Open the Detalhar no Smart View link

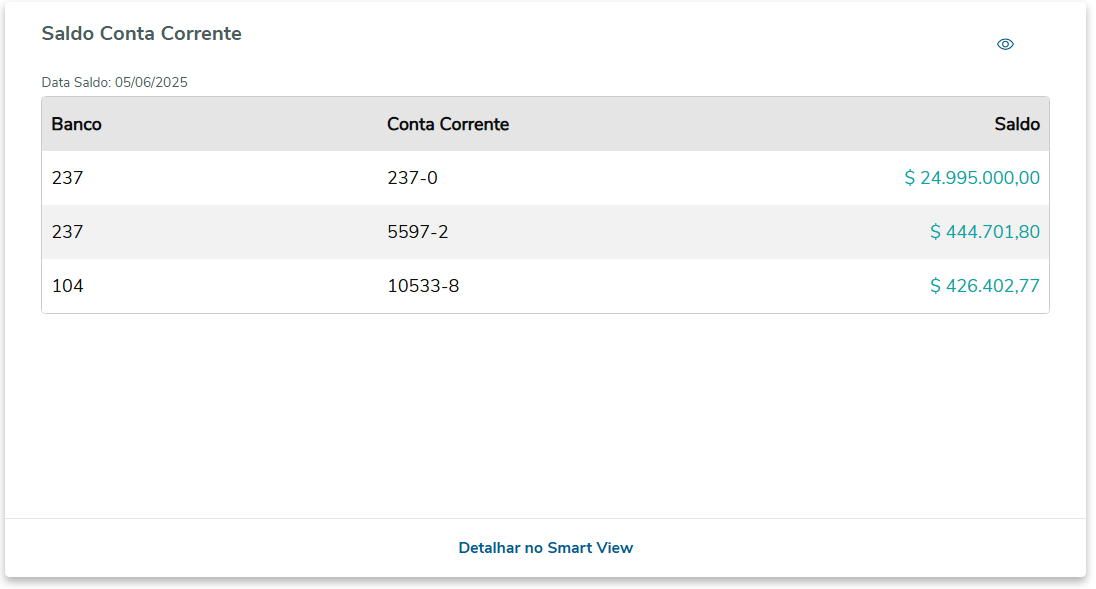coord(545,548)
